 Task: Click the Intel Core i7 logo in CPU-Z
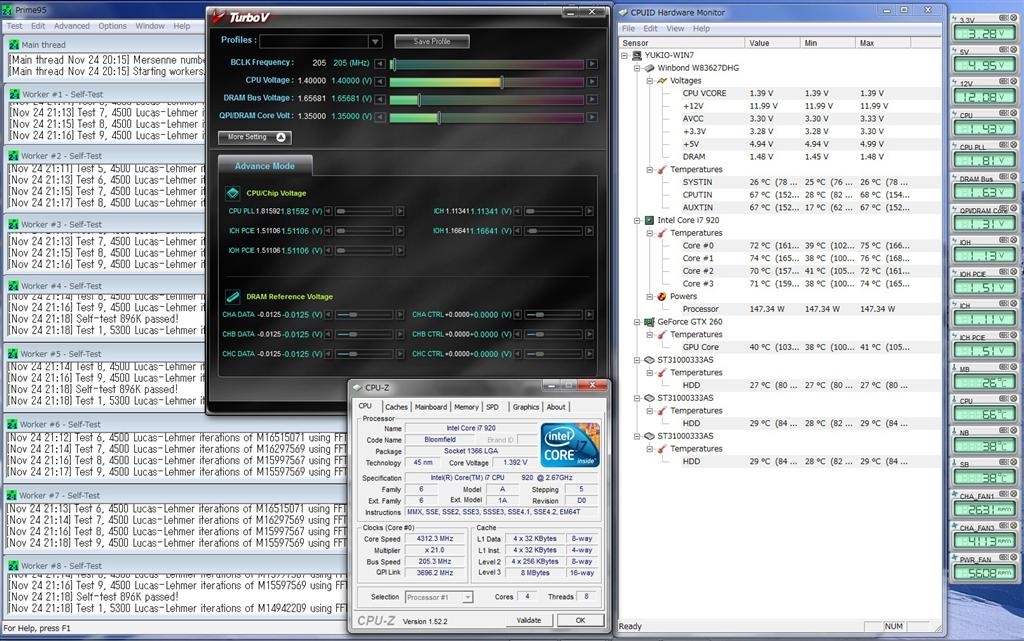(x=569, y=445)
